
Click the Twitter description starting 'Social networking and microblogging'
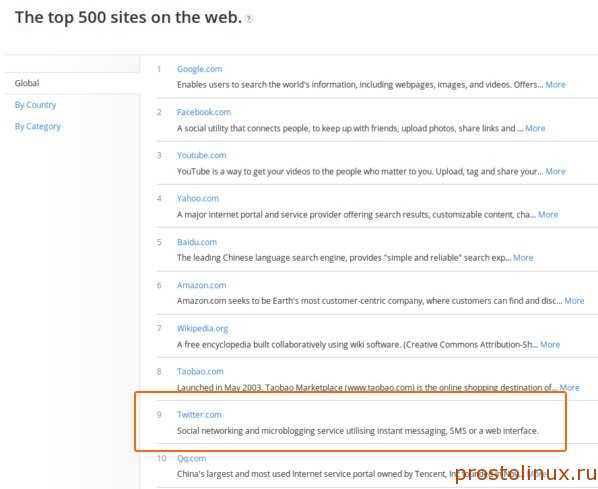click(358, 431)
